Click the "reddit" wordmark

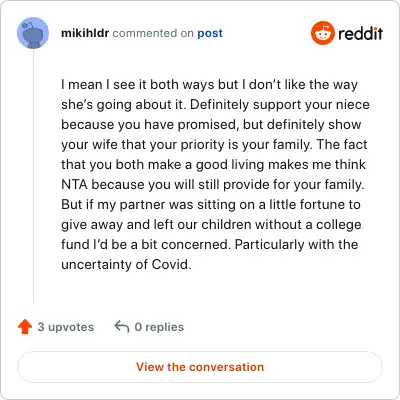pyautogui.click(x=360, y=33)
